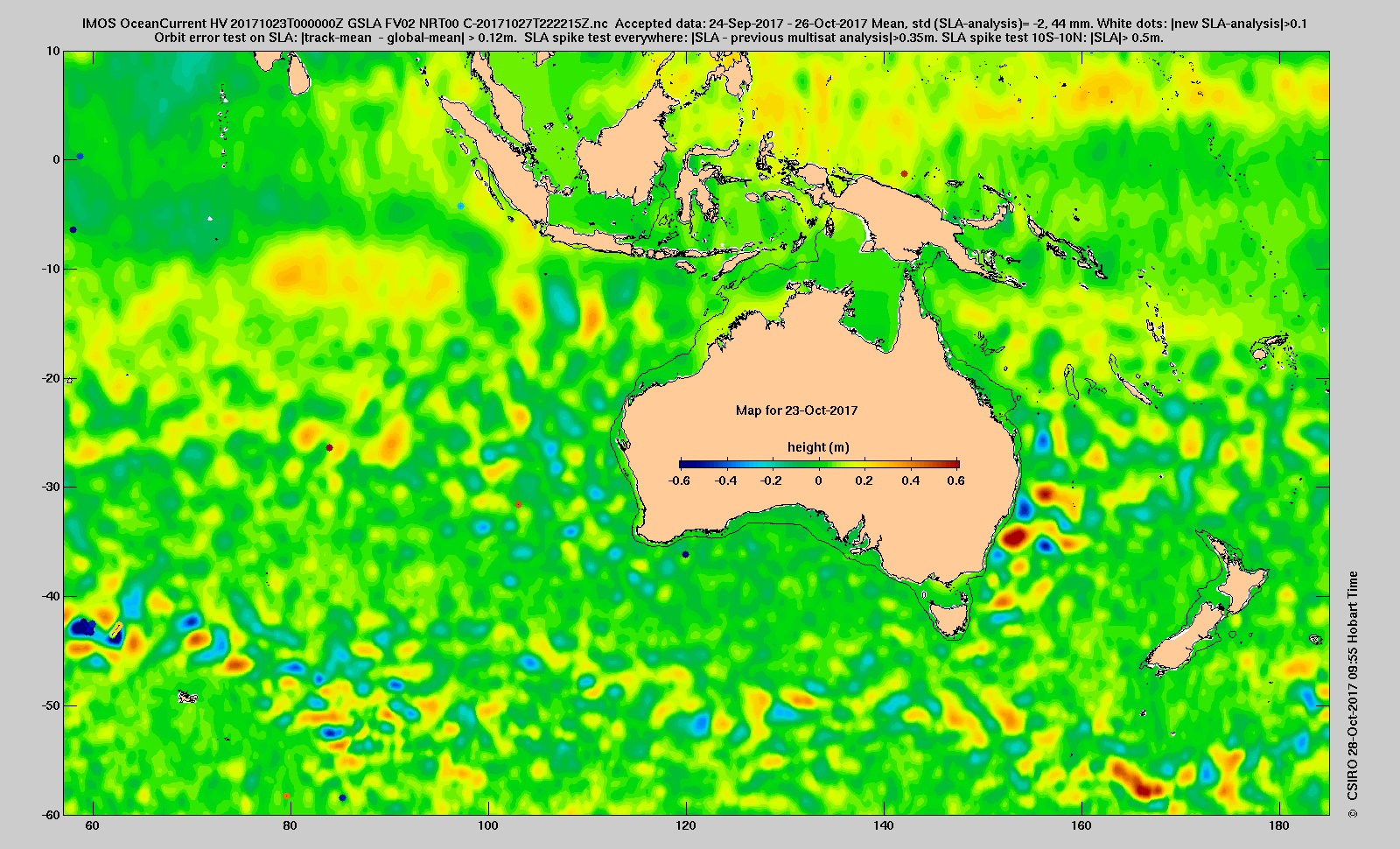Image resolution: width=1400 pixels, height=849 pixels.
Task: Click the dark blue dot south of Australia's southwest coast
Action: click(685, 554)
